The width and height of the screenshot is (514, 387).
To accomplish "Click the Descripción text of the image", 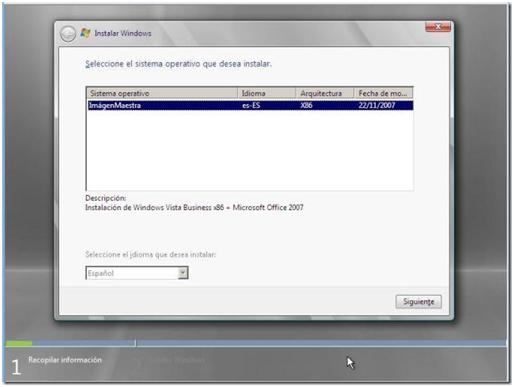I will coord(194,207).
